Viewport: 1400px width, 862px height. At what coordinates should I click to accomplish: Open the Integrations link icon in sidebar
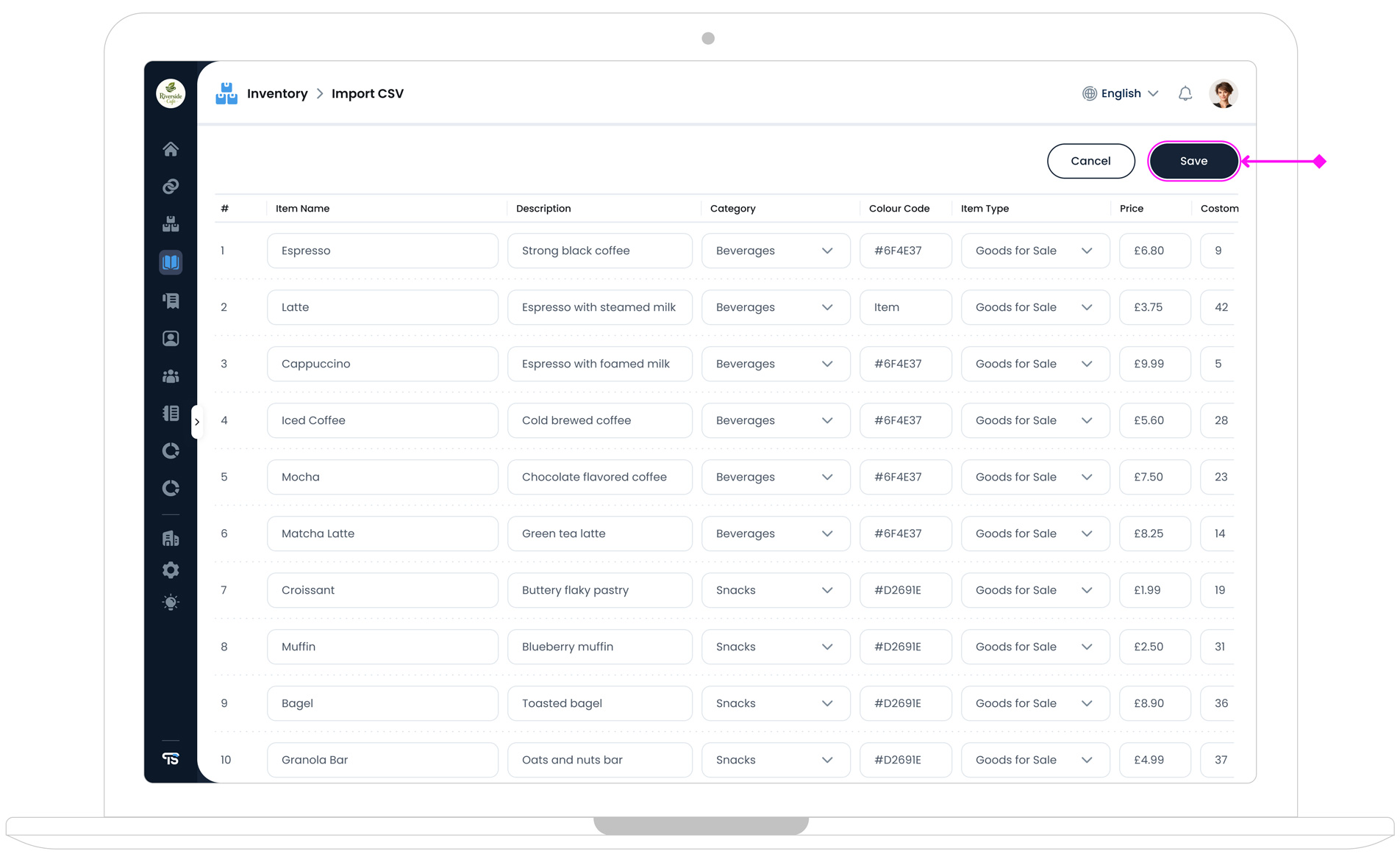pos(171,186)
